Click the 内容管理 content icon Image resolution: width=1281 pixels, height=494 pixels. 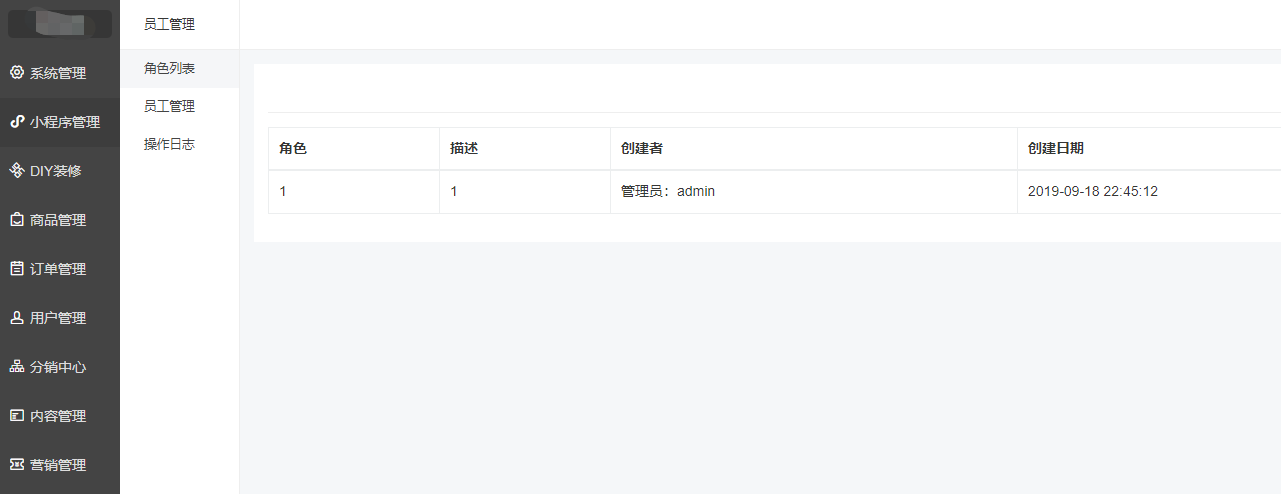point(16,416)
